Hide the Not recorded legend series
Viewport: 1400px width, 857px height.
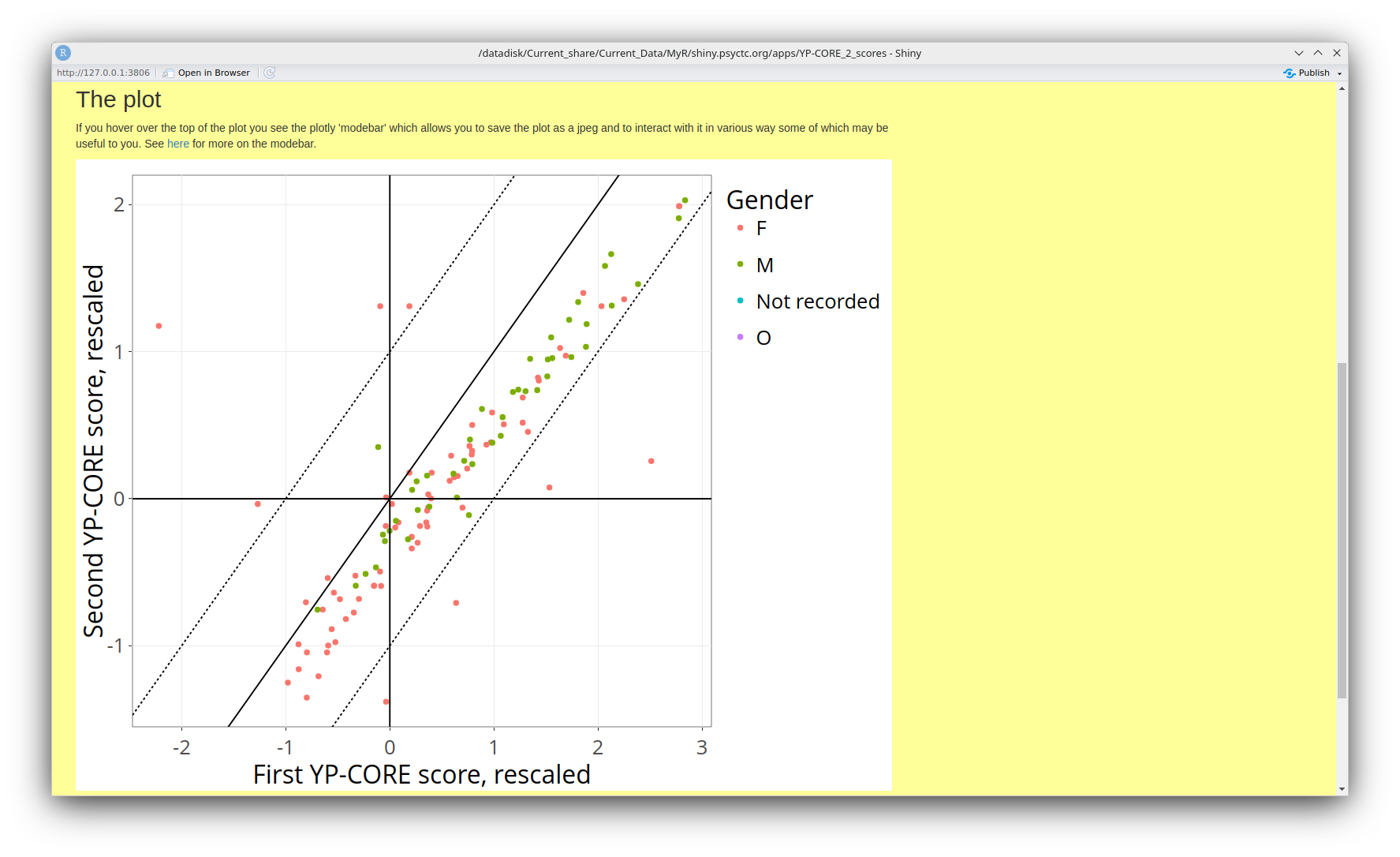point(817,301)
